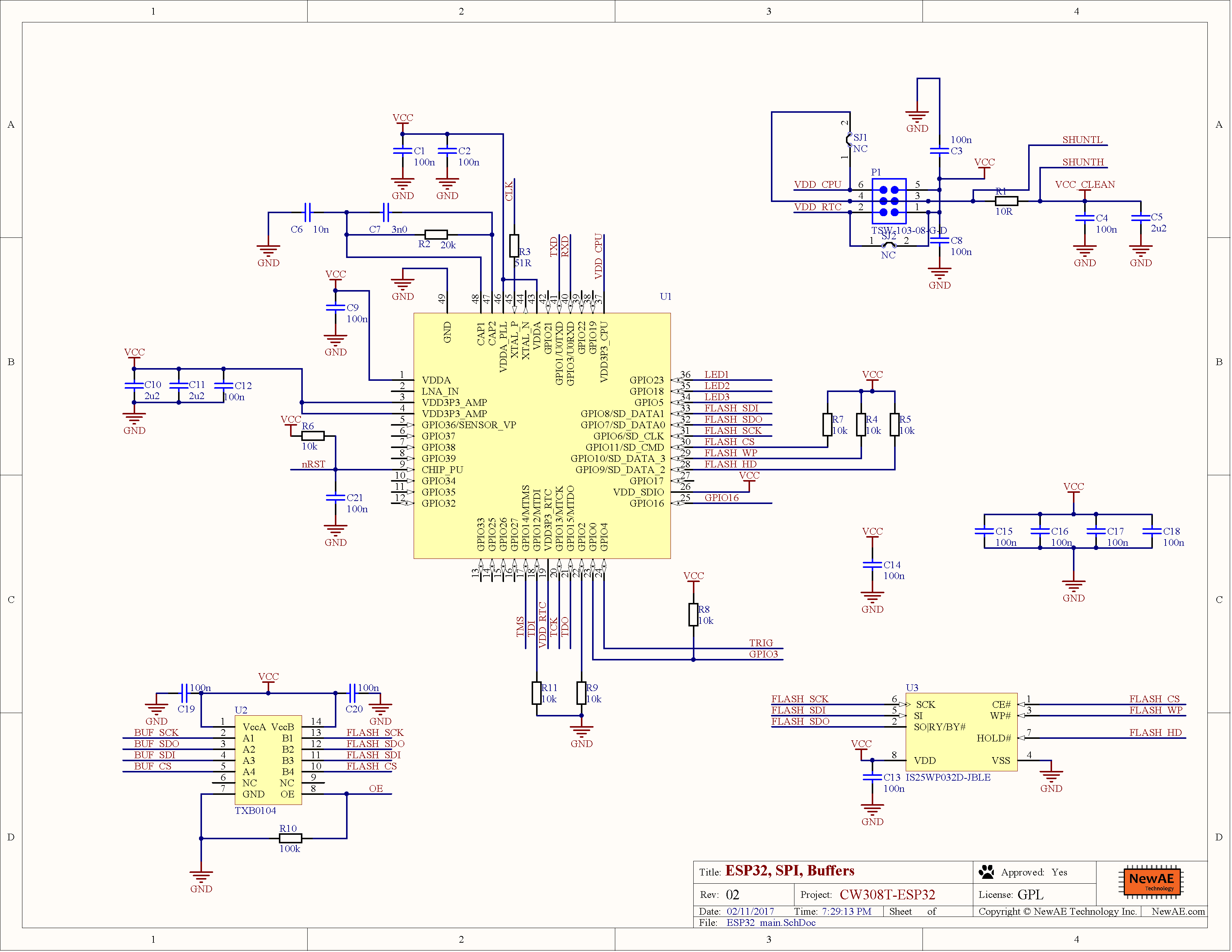Click the SHUNTL net label
The height and width of the screenshot is (952, 1232).
click(x=1083, y=140)
